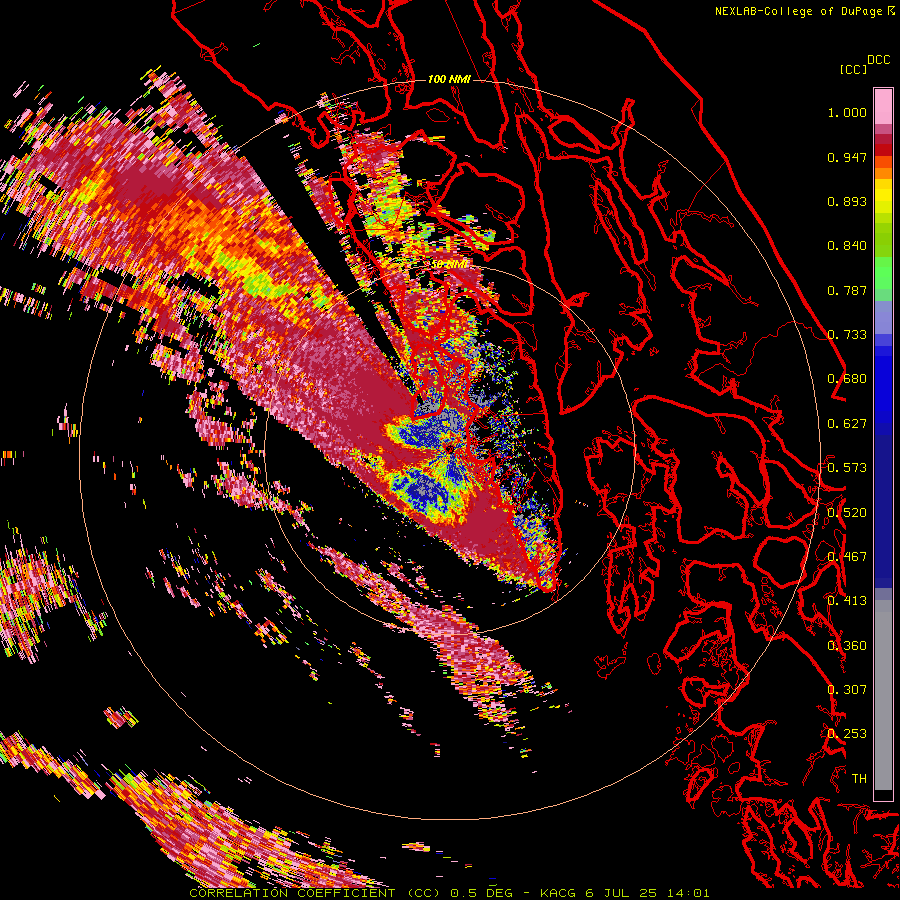Click the 50 NMI range ring label
Viewport: 900px width, 900px height.
pos(449,265)
